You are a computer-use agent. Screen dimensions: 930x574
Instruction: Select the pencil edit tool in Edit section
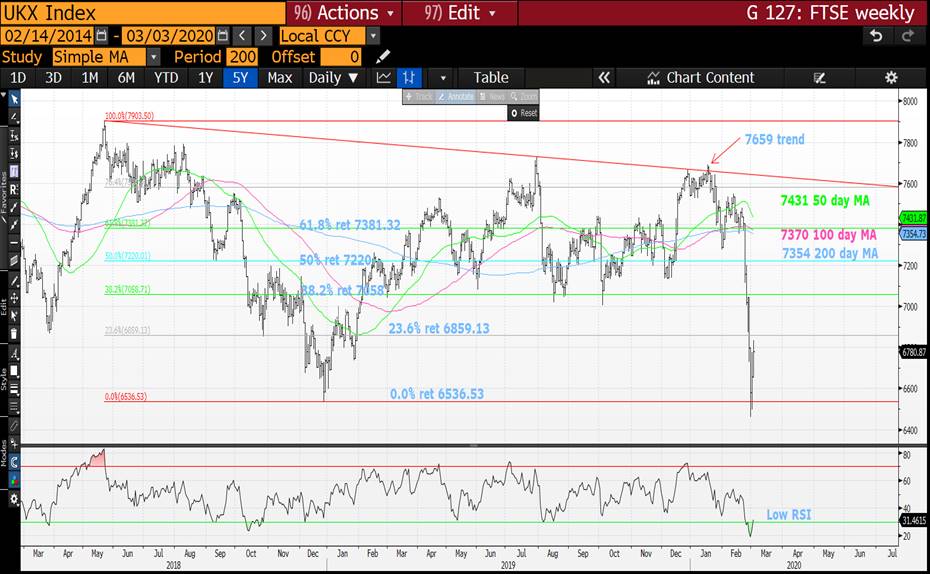pyautogui.click(x=14, y=280)
